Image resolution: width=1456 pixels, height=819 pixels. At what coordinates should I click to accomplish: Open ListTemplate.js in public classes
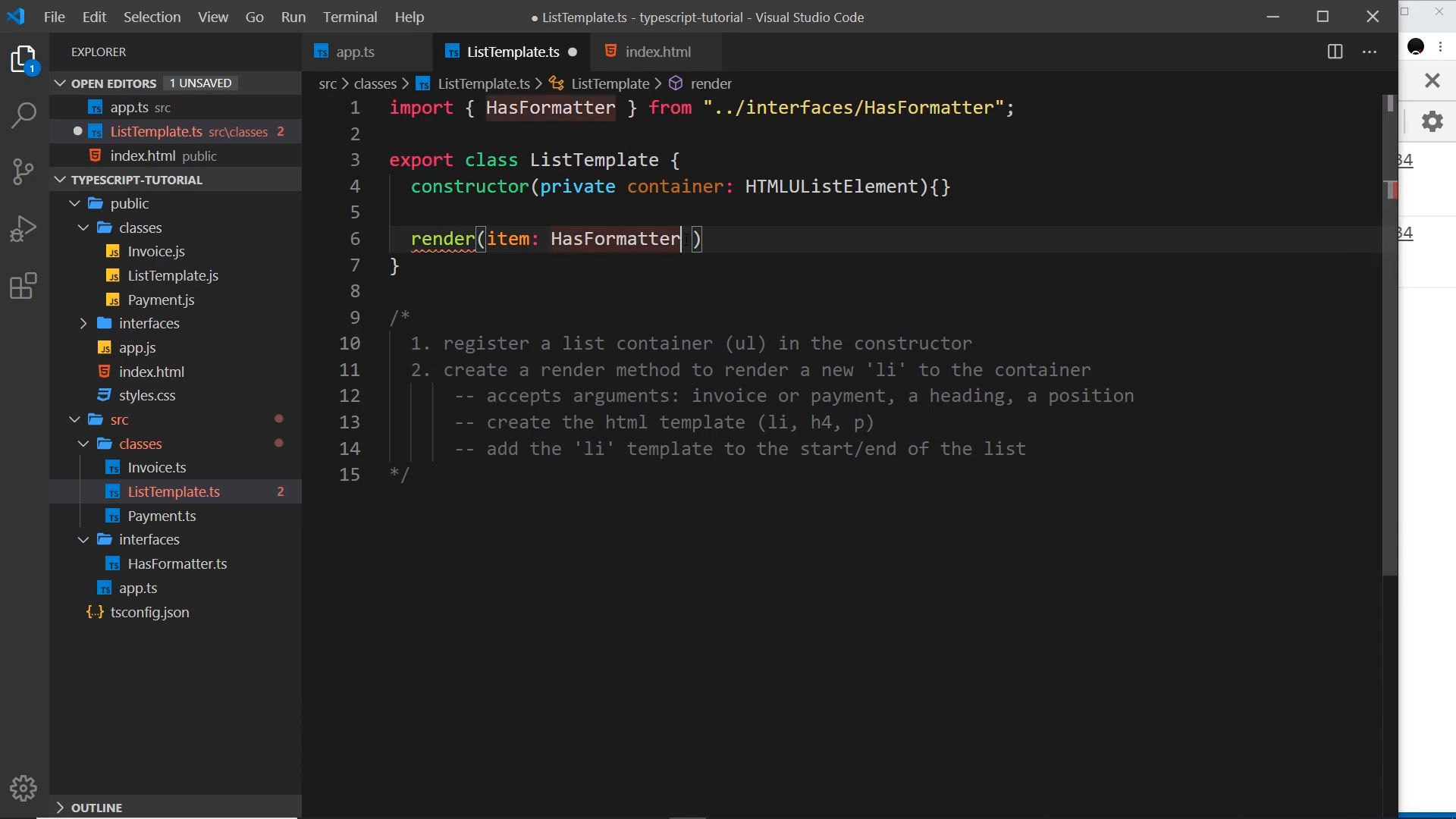tap(176, 276)
